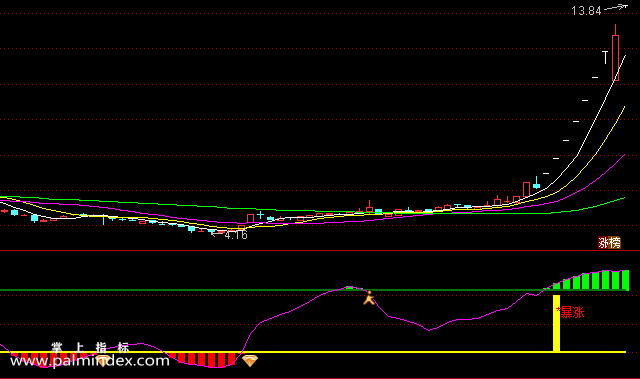Select the 涨榜 badge on the chart

click(609, 243)
